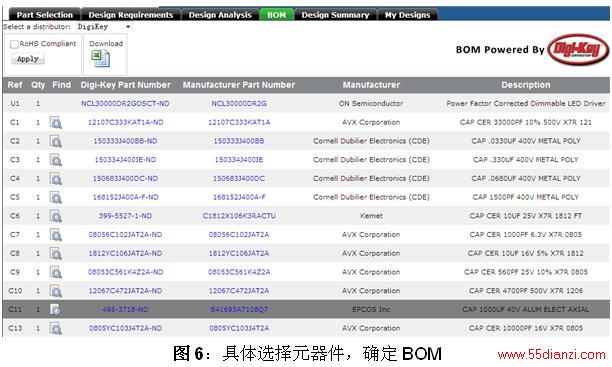Open manufacturer part 150333J400BB link
The height and width of the screenshot is (367, 612).
[x=239, y=141]
